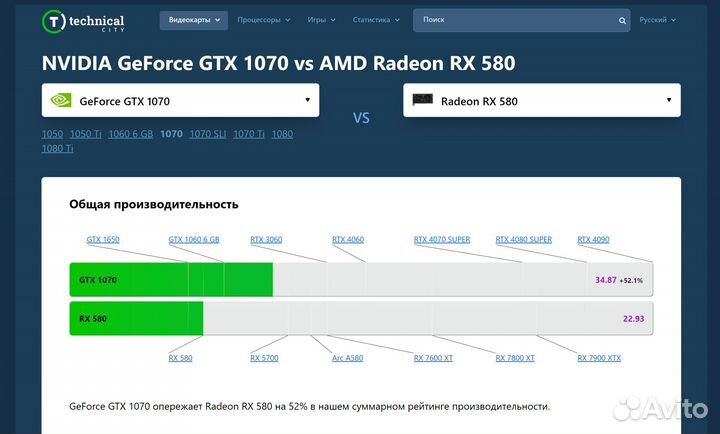Click the search magnifier icon
Screen dimensions: 720x434
622,21
